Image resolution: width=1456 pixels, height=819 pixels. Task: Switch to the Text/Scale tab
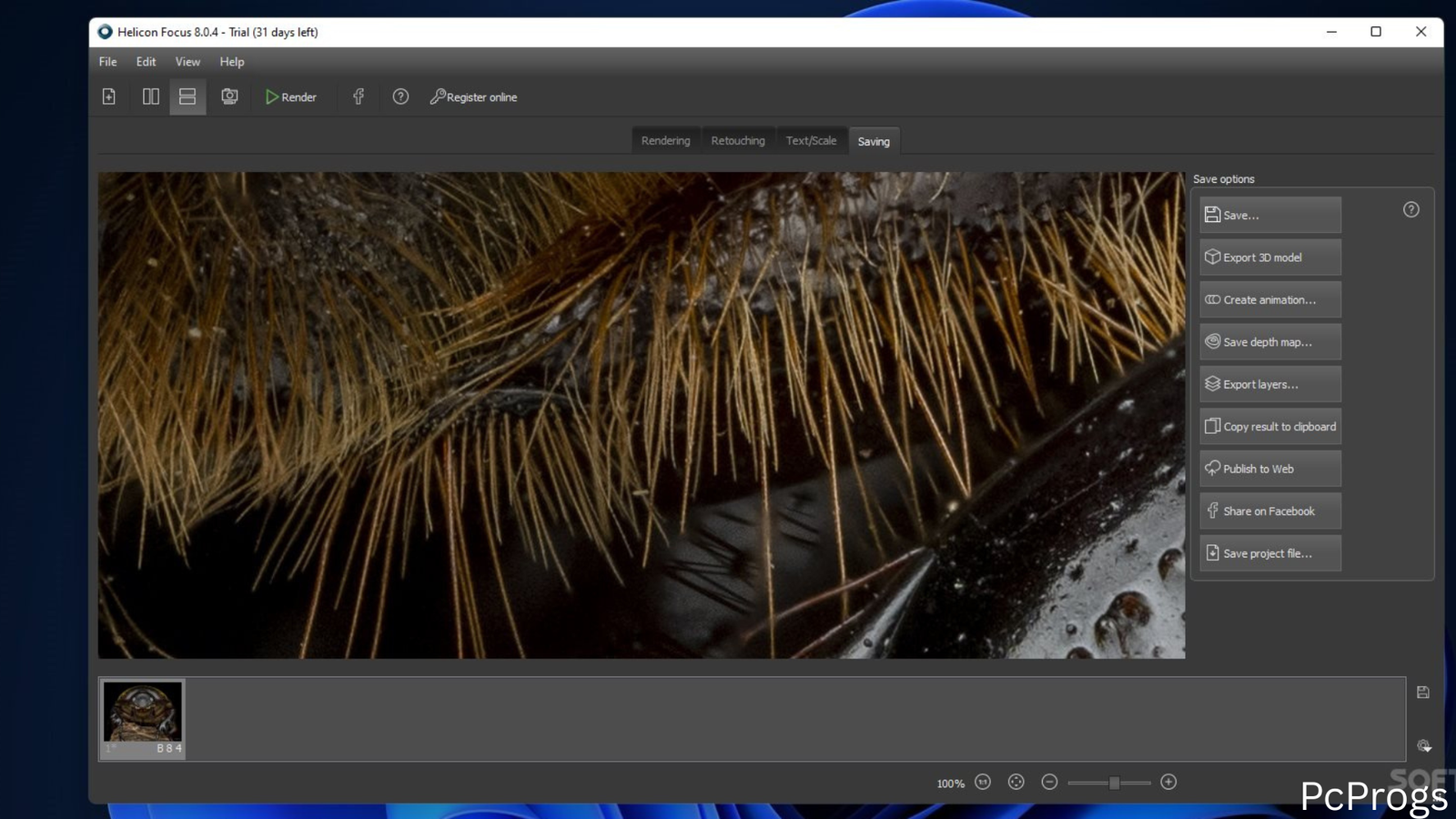coord(811,141)
